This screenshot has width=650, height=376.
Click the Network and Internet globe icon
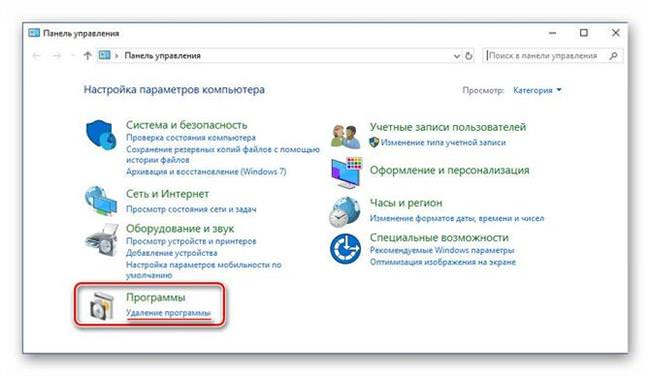[x=101, y=201]
